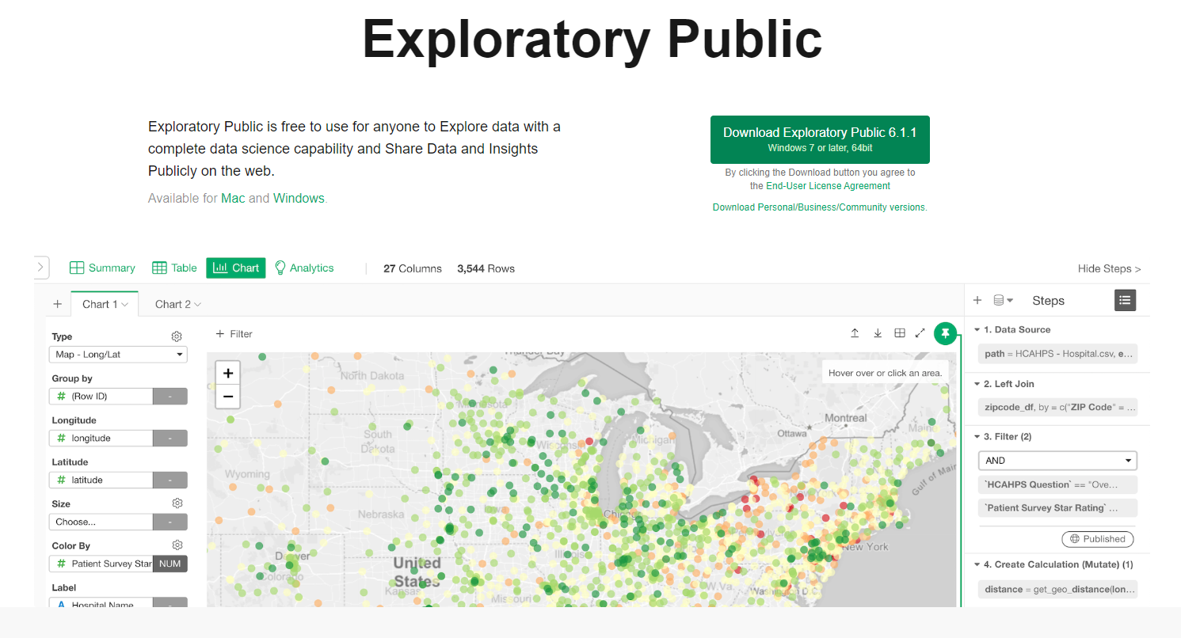This screenshot has width=1181, height=638.
Task: Select the Chart view tab
Action: click(236, 267)
